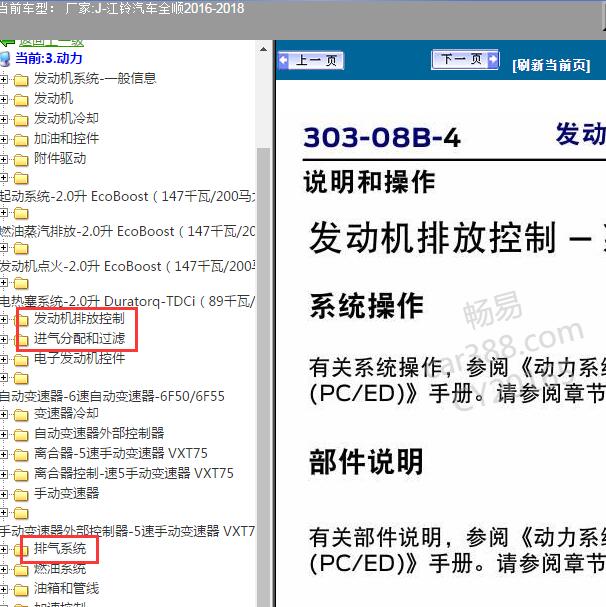Expand the 发动机系统-一般信息 tree node
606x607 pixels.
pos(3,79)
